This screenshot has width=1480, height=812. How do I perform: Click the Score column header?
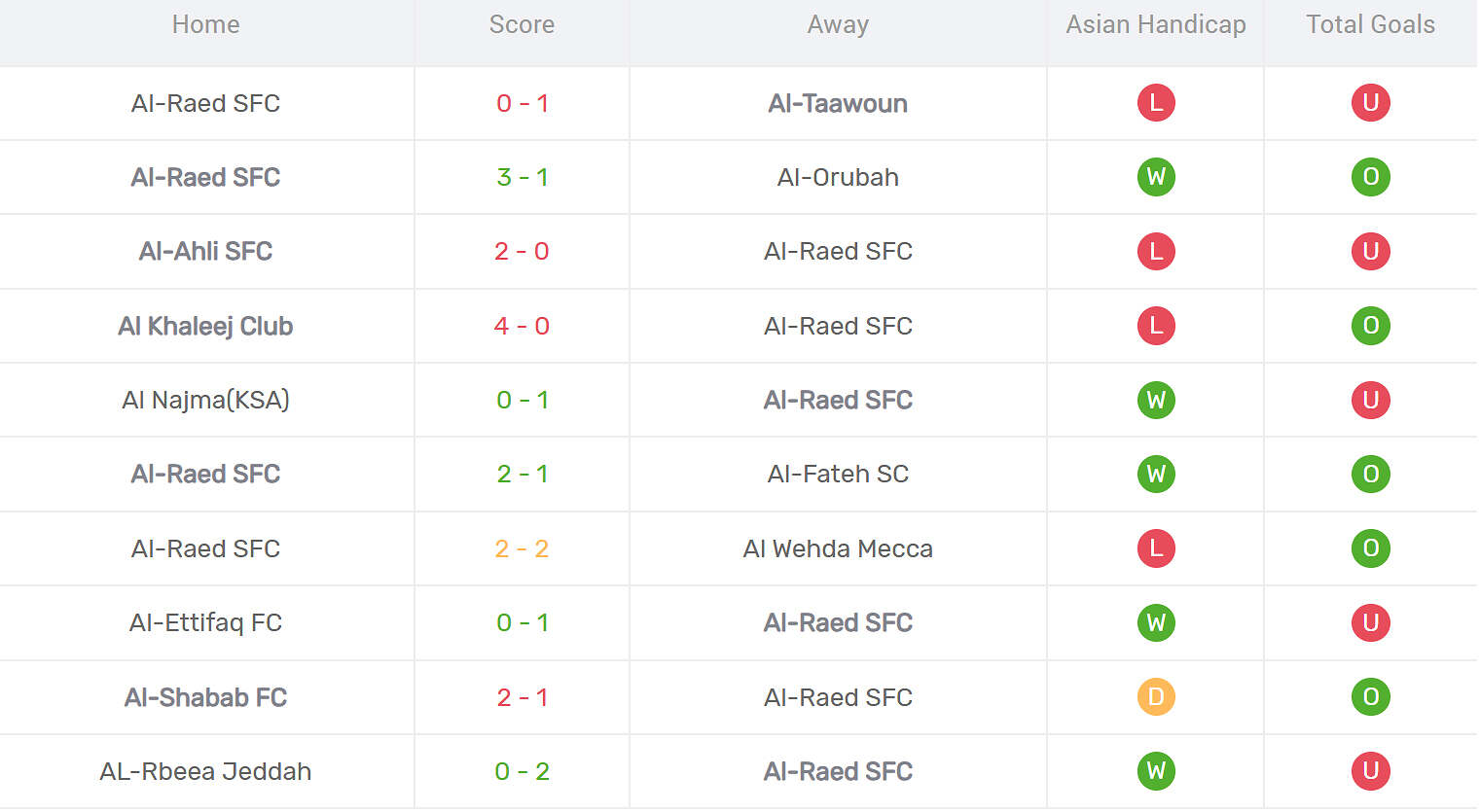(522, 25)
